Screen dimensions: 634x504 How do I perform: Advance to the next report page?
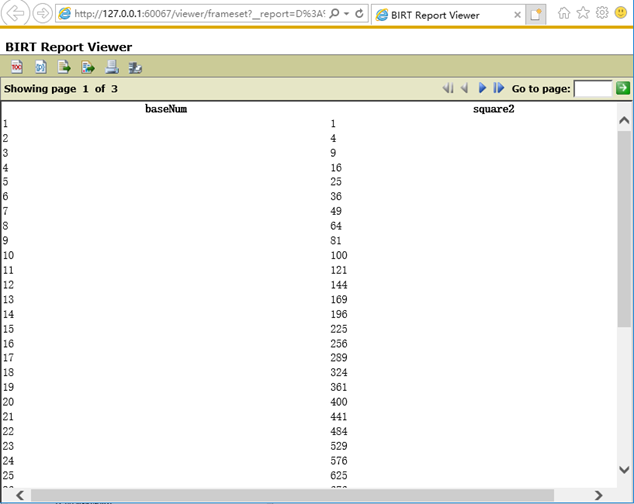pyautogui.click(x=482, y=89)
